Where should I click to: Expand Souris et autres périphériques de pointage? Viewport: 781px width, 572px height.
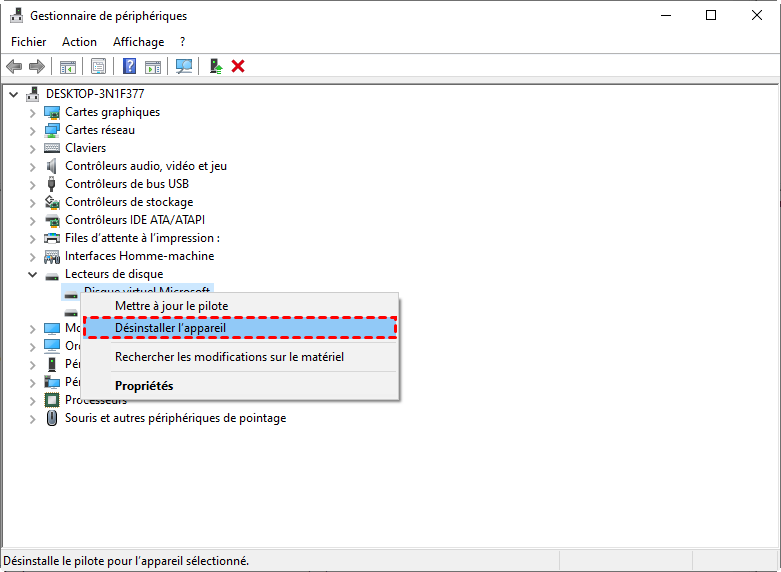pyautogui.click(x=32, y=419)
